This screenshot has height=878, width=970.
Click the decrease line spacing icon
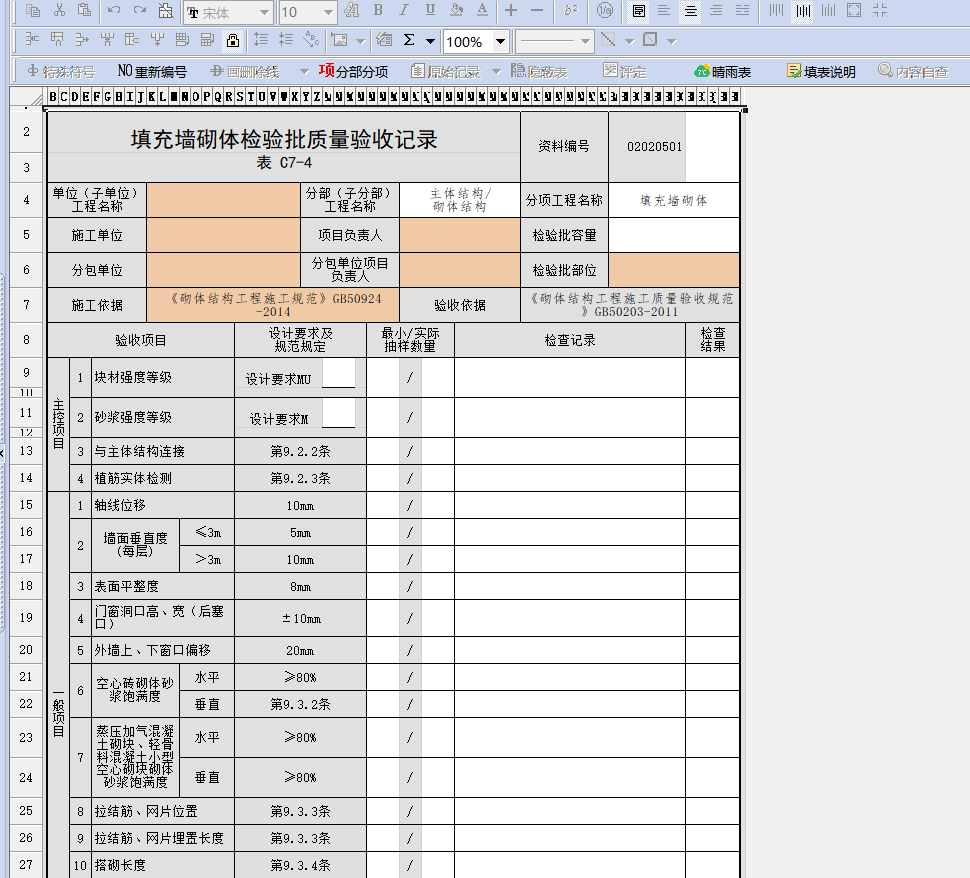286,40
